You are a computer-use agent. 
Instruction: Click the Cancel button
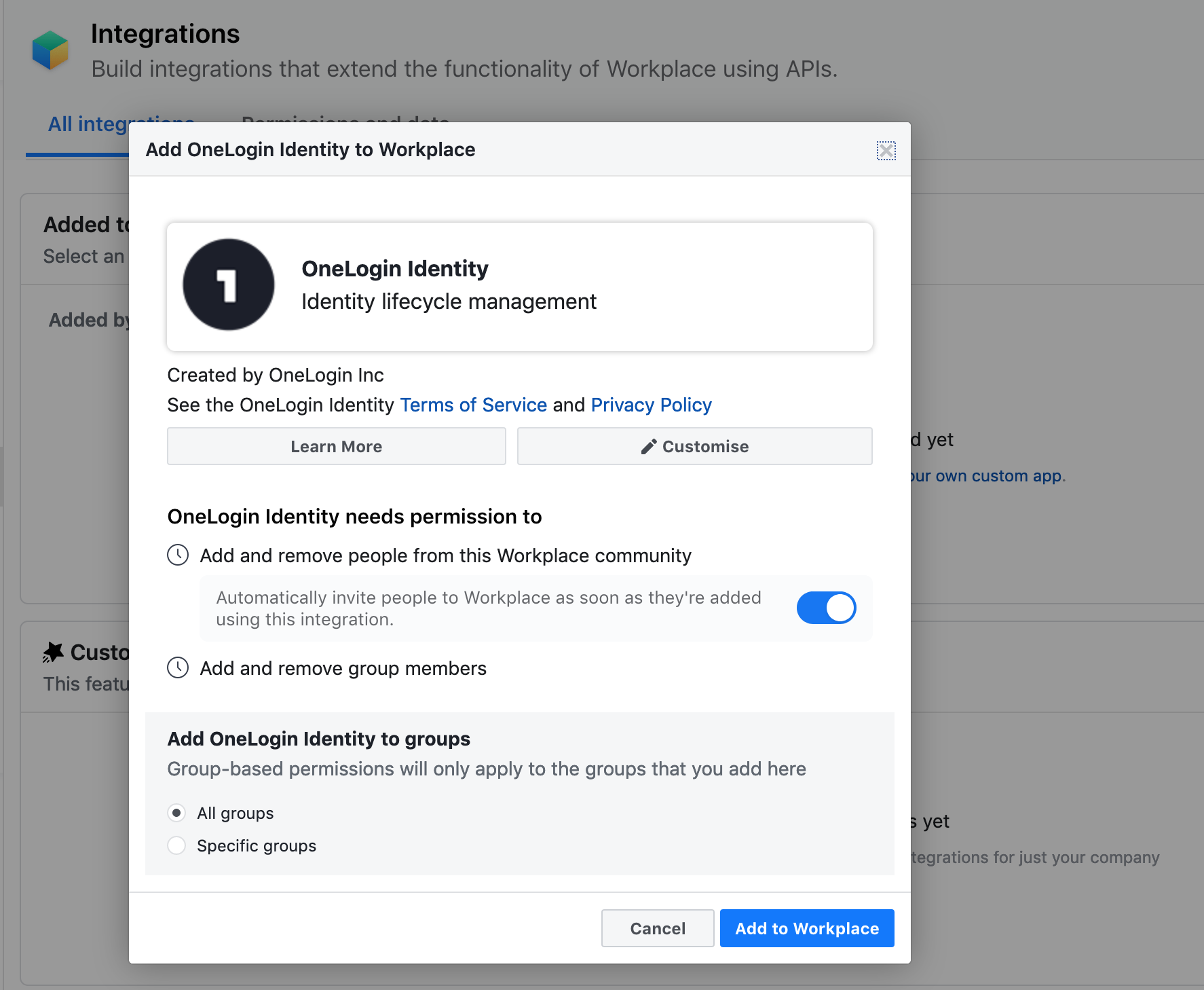pos(658,928)
